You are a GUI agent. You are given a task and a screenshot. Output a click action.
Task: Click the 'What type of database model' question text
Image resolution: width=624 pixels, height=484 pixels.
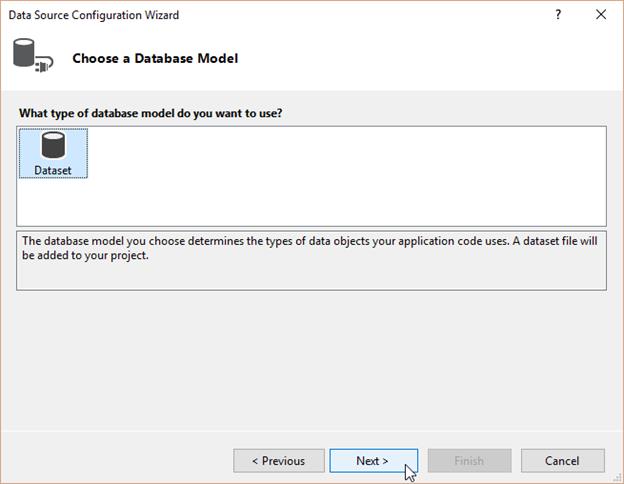point(150,113)
